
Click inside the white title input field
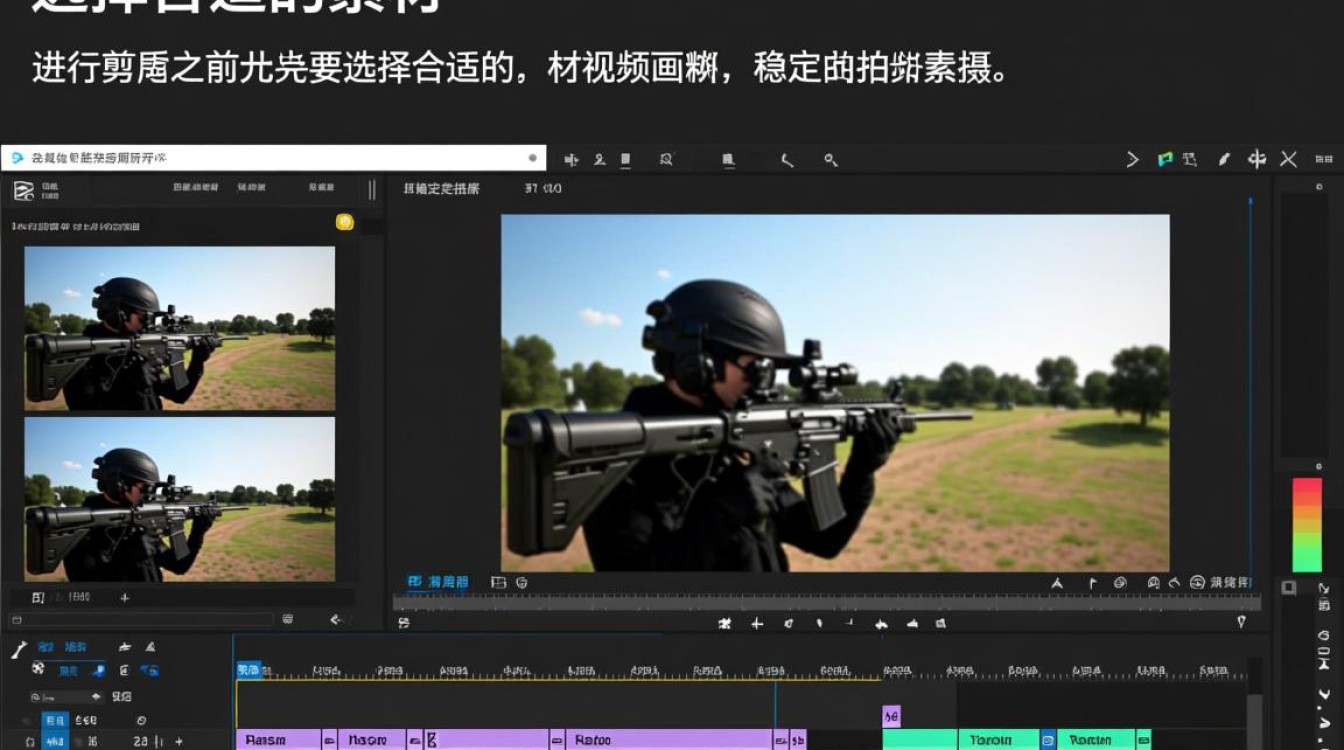click(274, 158)
